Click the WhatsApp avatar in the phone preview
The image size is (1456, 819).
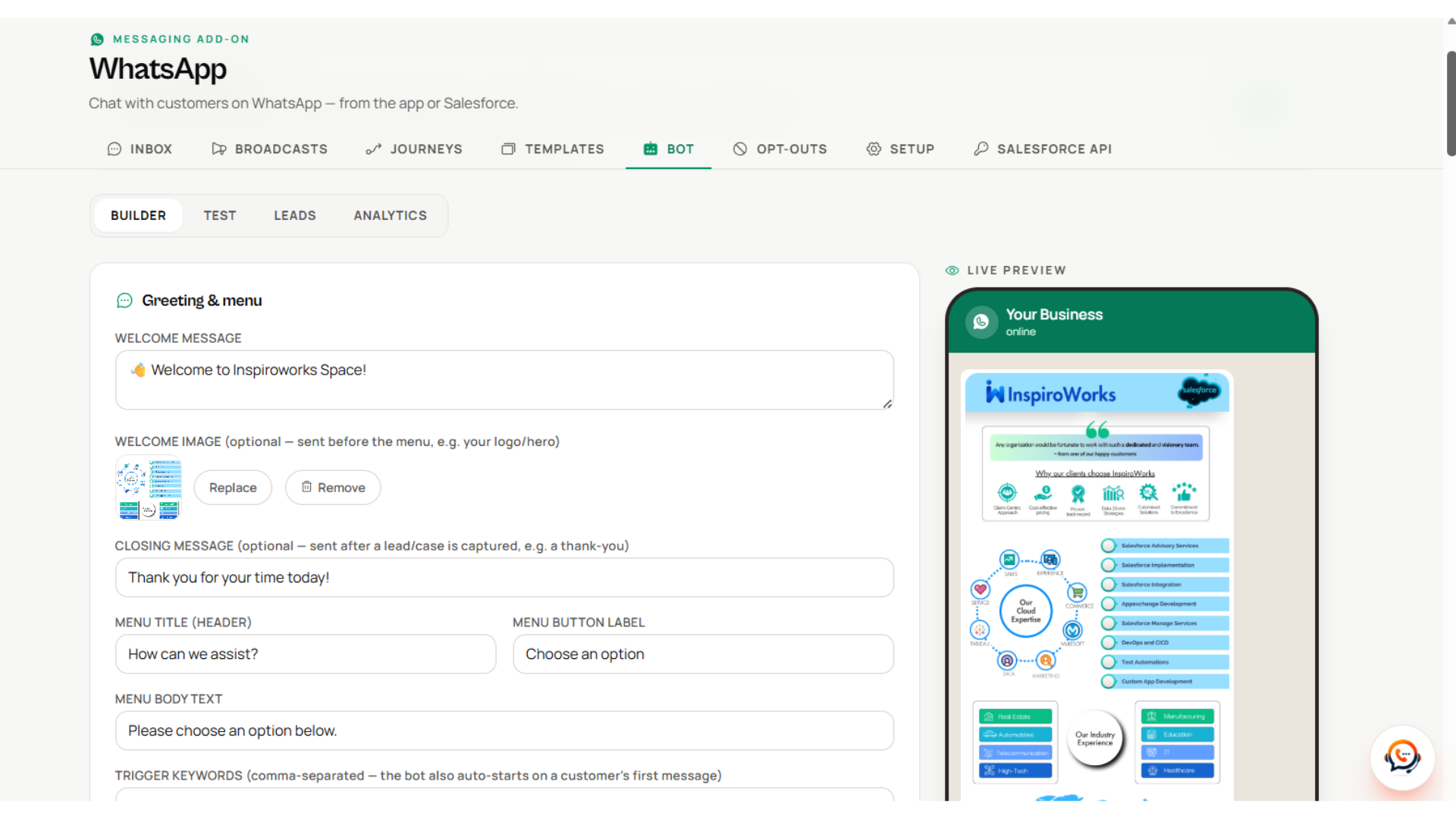tap(981, 322)
